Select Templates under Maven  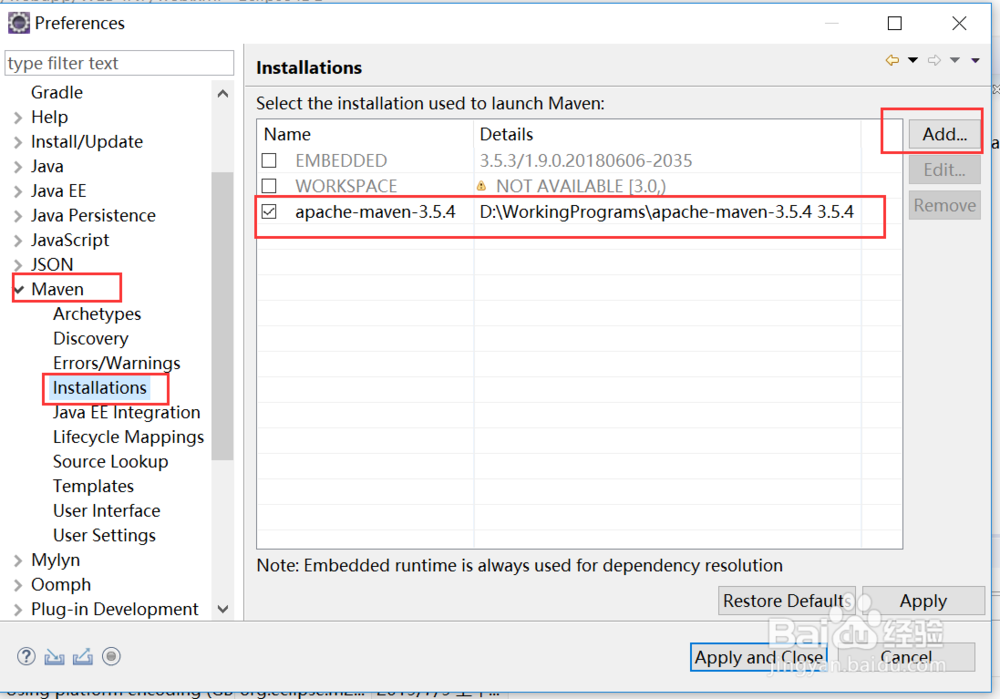[x=93, y=486]
